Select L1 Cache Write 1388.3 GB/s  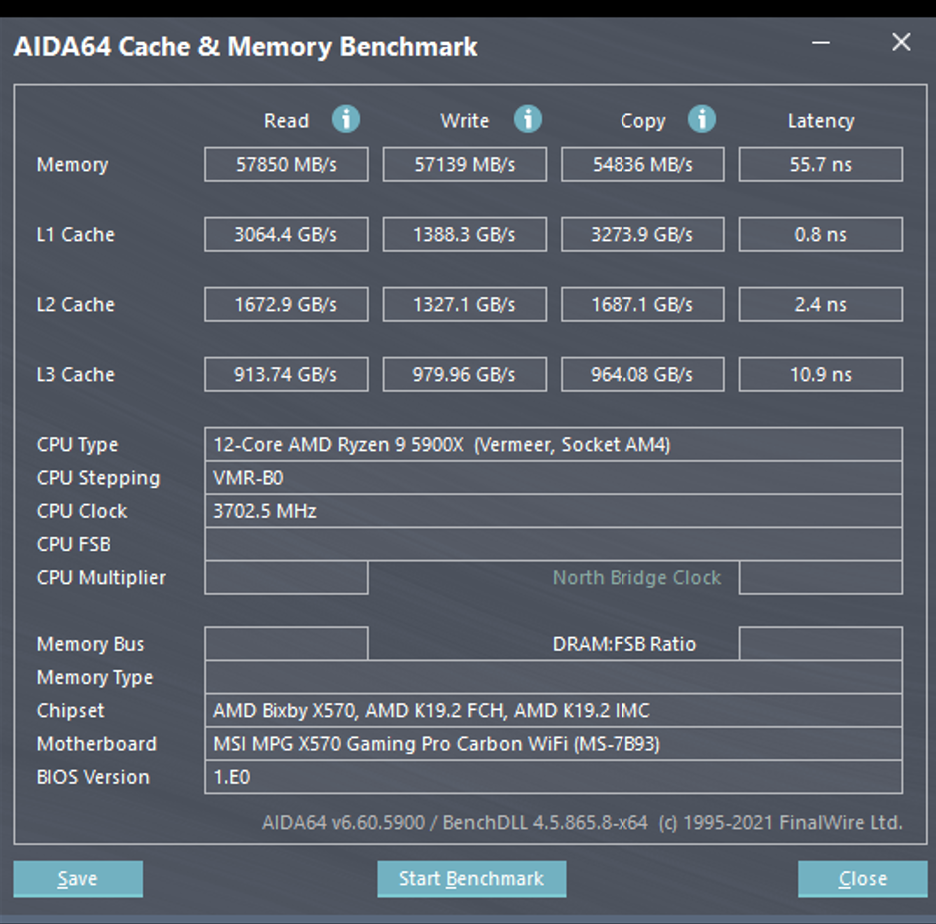[464, 234]
